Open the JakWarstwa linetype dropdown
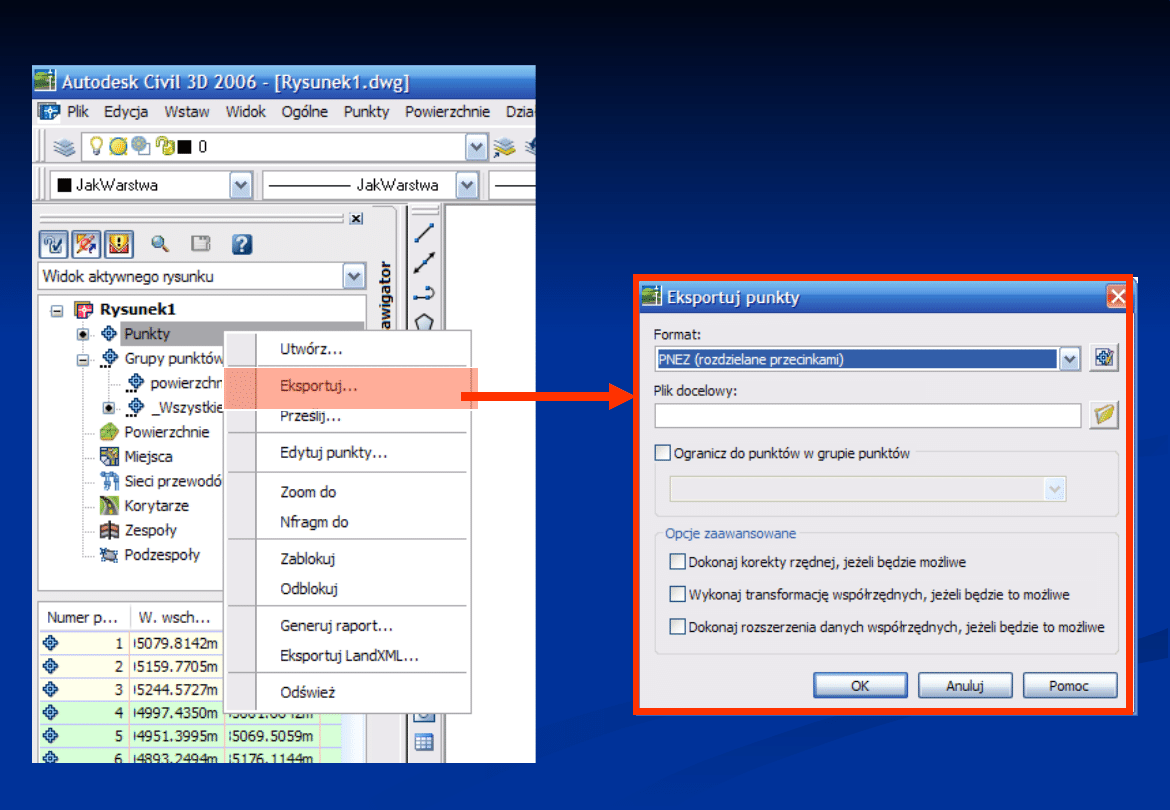 point(467,185)
